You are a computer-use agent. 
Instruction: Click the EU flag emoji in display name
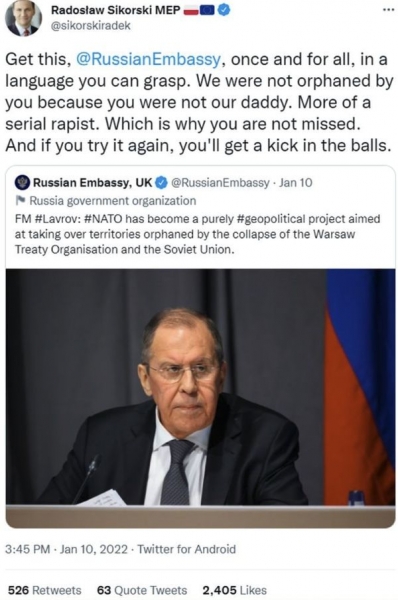[207, 11]
